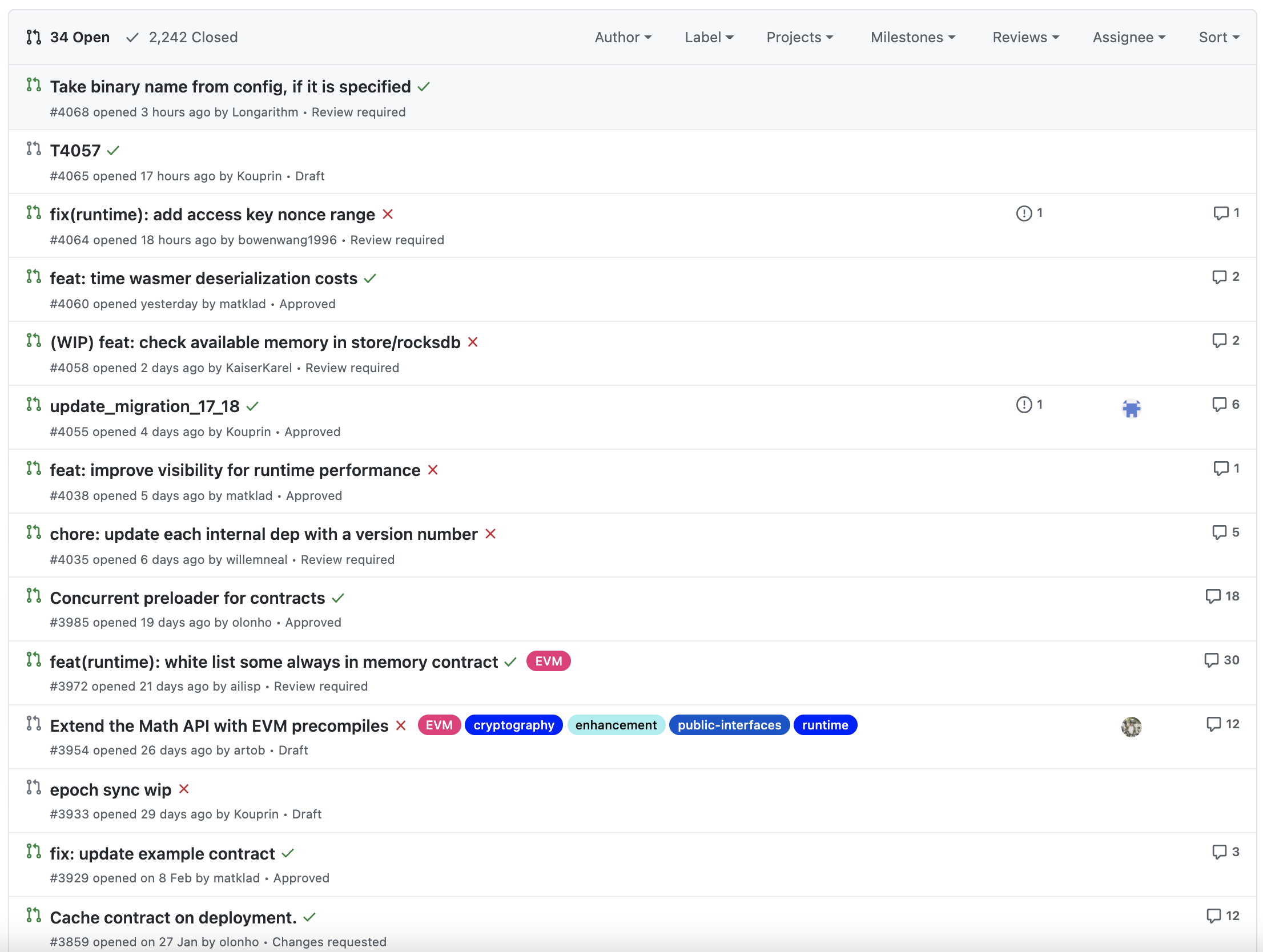Viewport: 1263px width, 952px height.
Task: Click the red failed-check X on epoch sync wip
Action: pos(184,789)
